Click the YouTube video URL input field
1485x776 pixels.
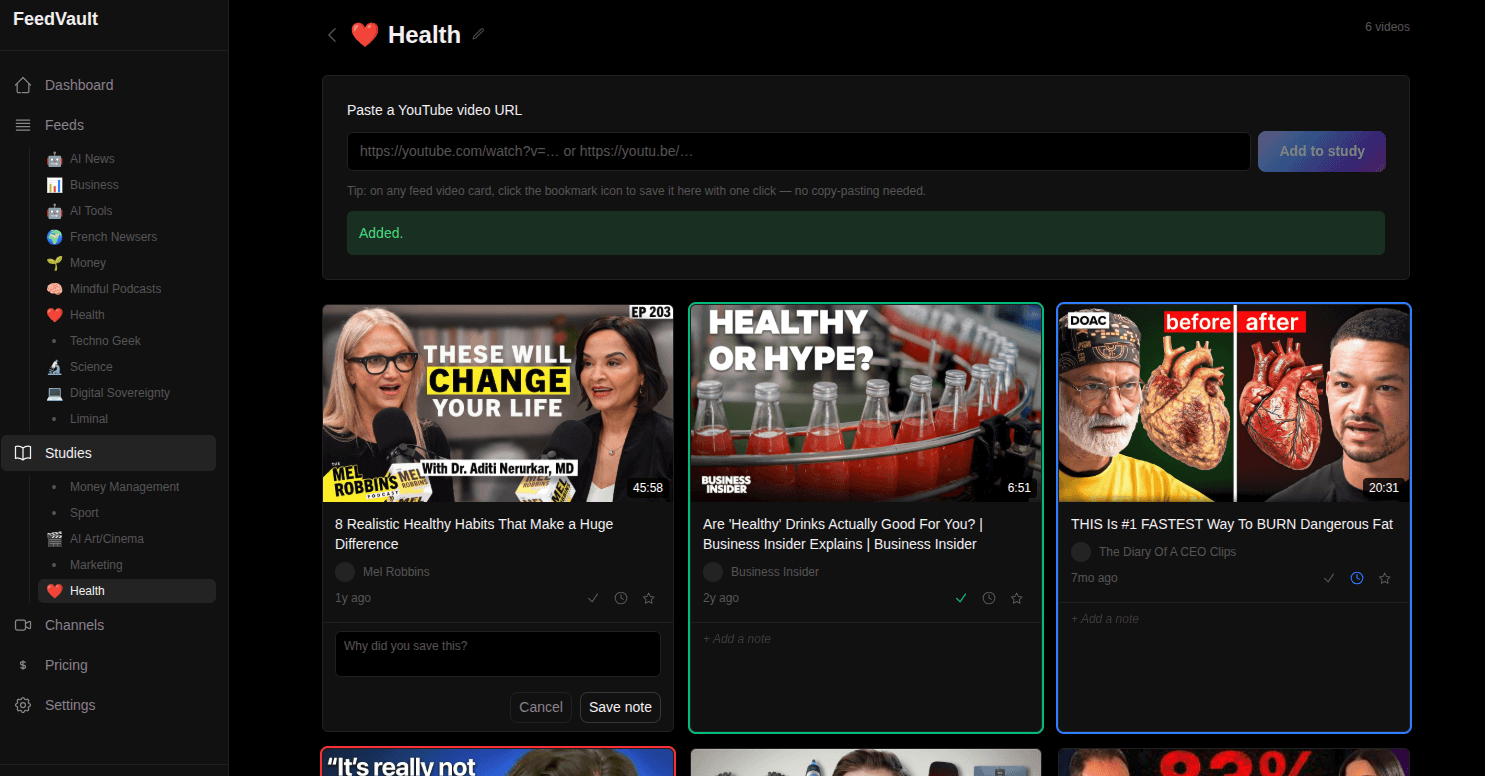[x=799, y=151]
